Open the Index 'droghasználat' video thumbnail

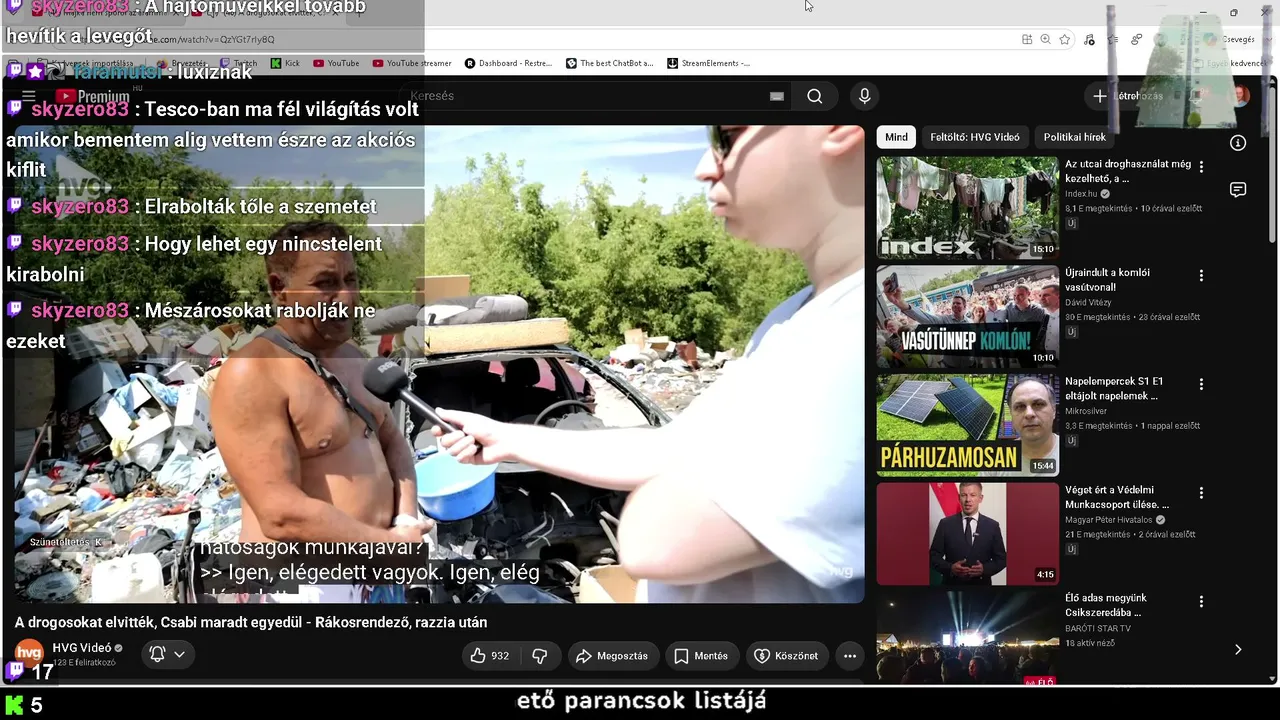967,208
